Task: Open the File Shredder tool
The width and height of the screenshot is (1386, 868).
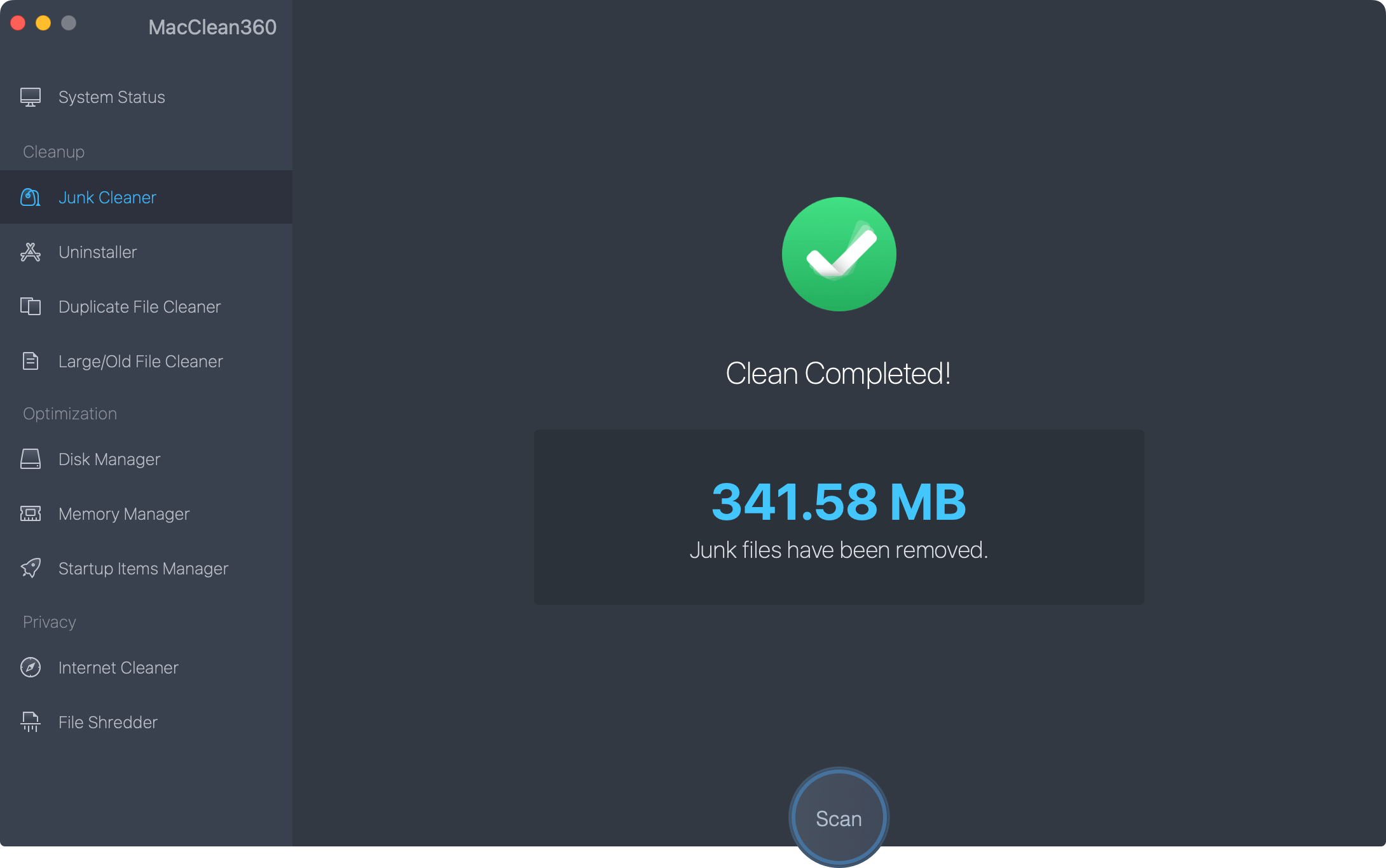Action: pos(107,722)
